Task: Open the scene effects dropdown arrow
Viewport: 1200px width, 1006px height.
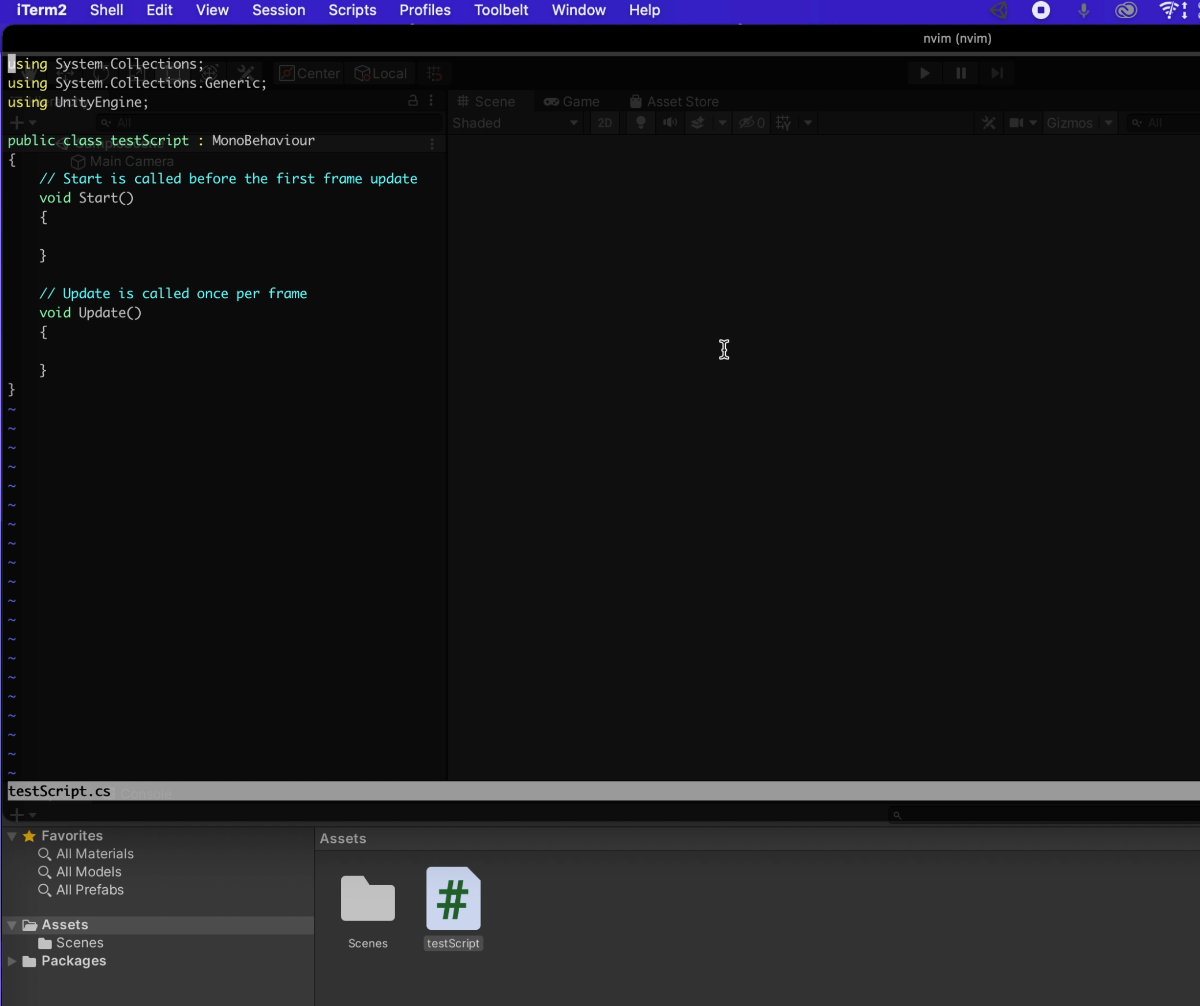Action: pos(722,123)
